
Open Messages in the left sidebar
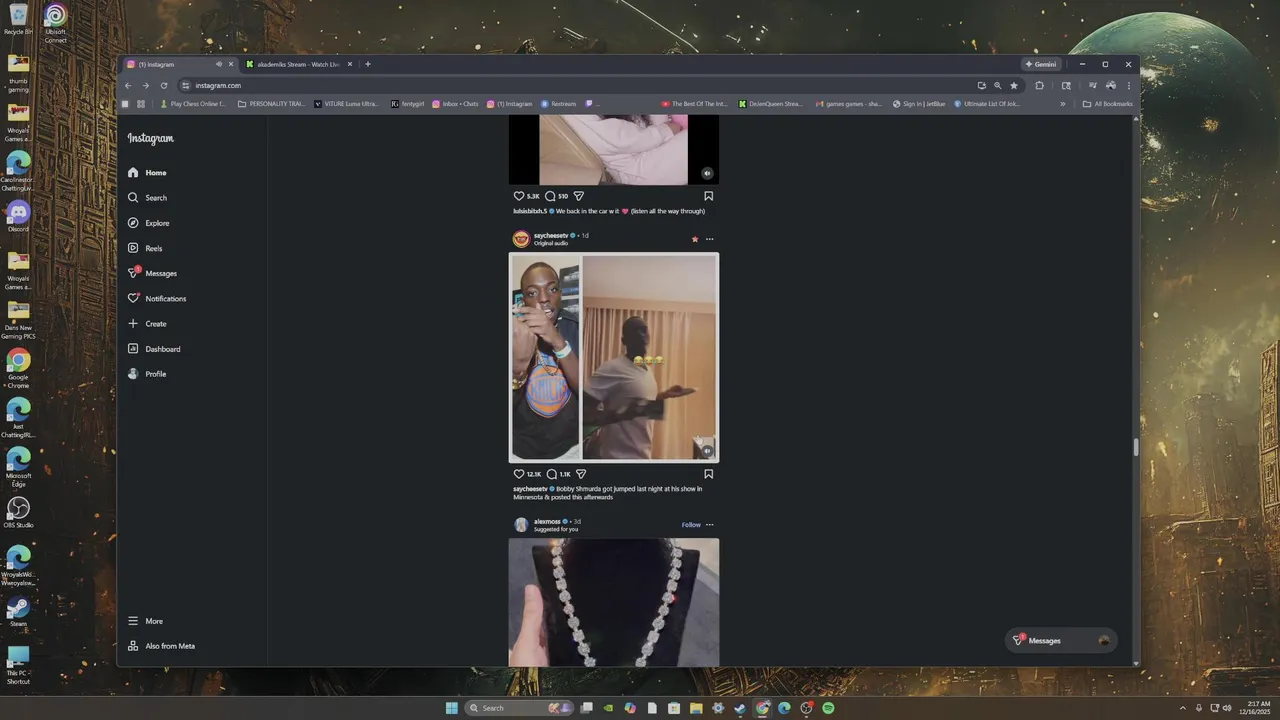152,273
